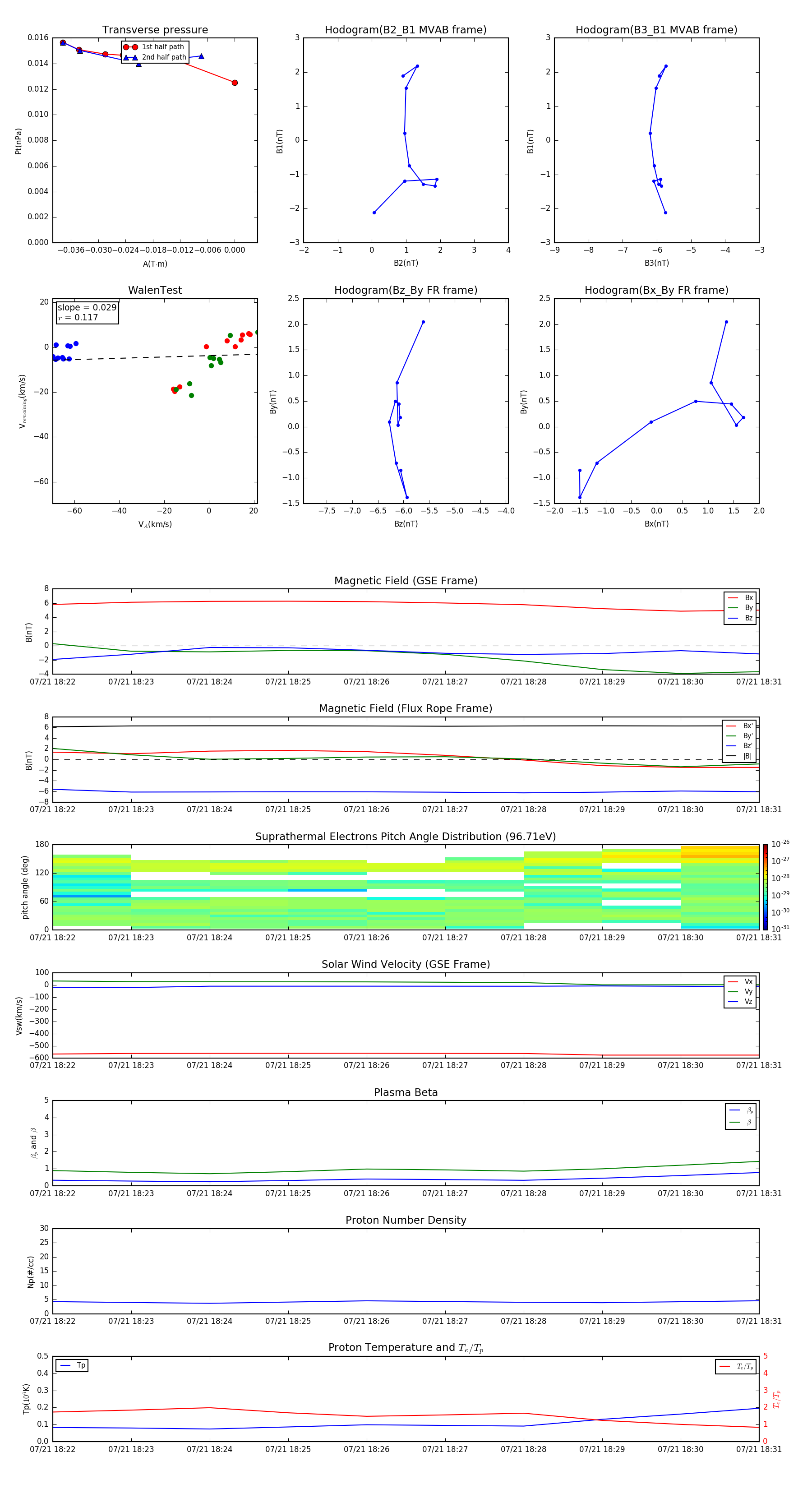Click 'Bz(nT)' x-axis label
The image size is (812, 1489).
pyautogui.click(x=406, y=524)
